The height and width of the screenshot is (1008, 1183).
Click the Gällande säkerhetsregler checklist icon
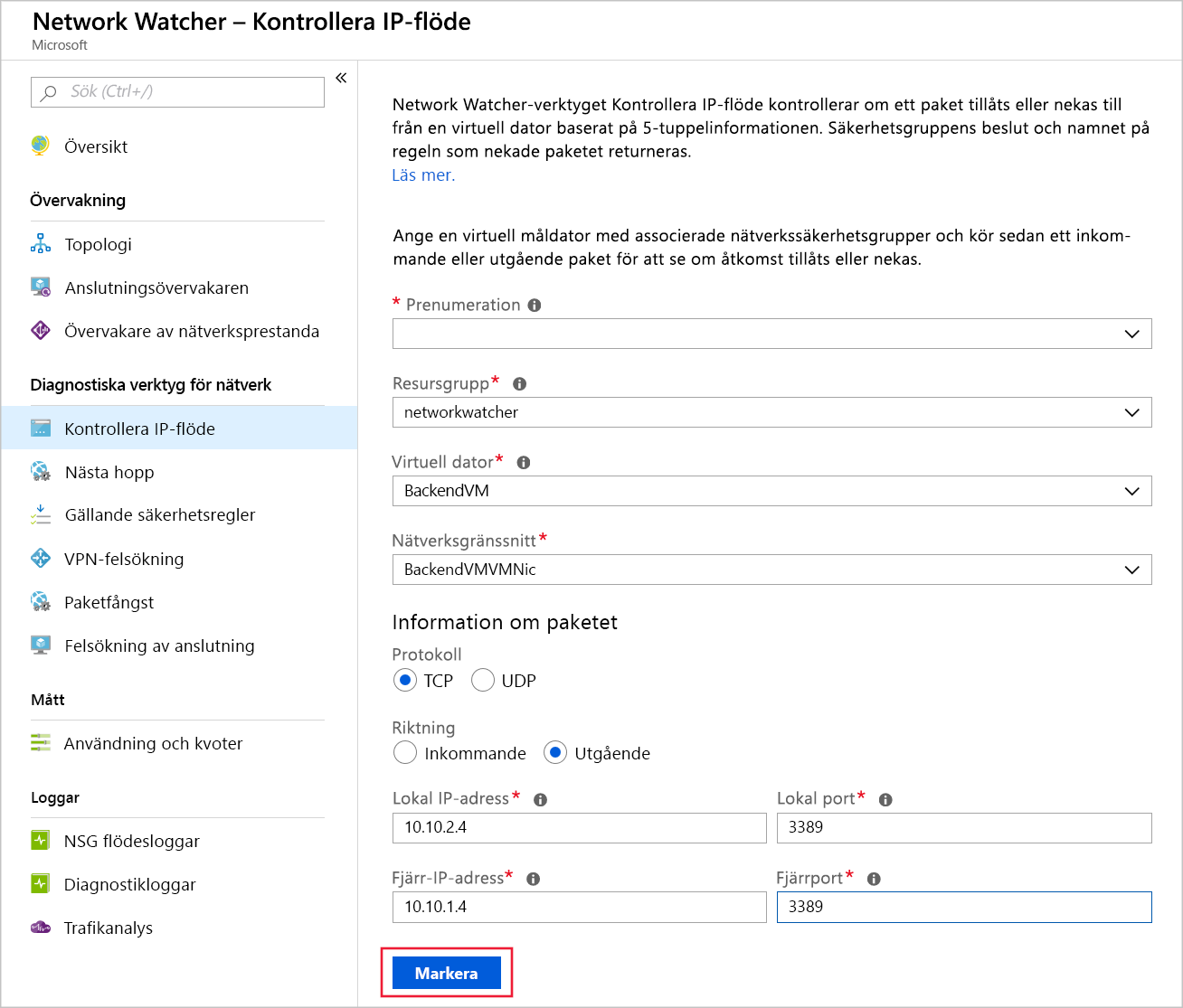tap(41, 514)
